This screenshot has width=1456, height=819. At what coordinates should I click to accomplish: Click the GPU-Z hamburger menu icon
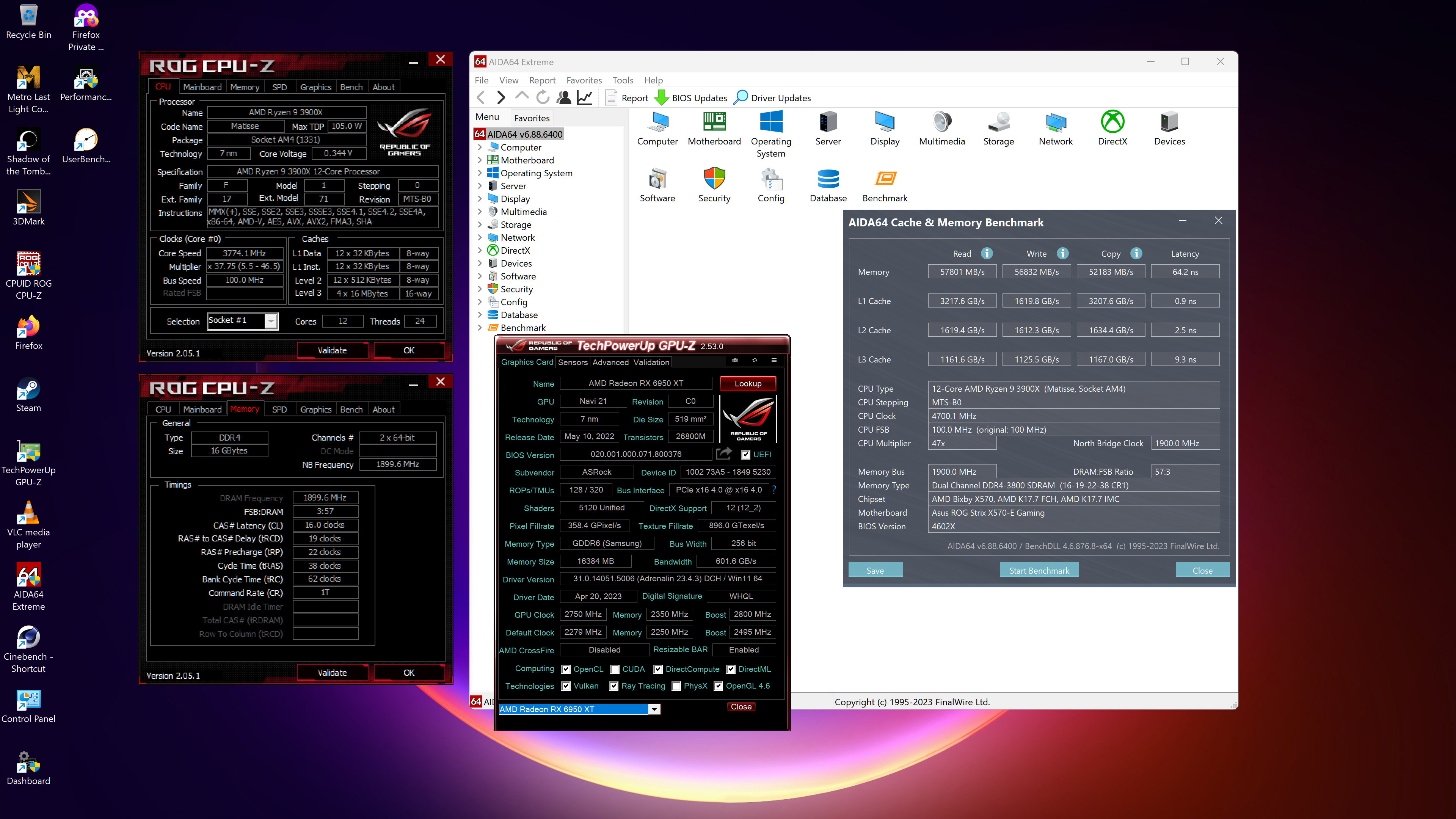(x=774, y=360)
